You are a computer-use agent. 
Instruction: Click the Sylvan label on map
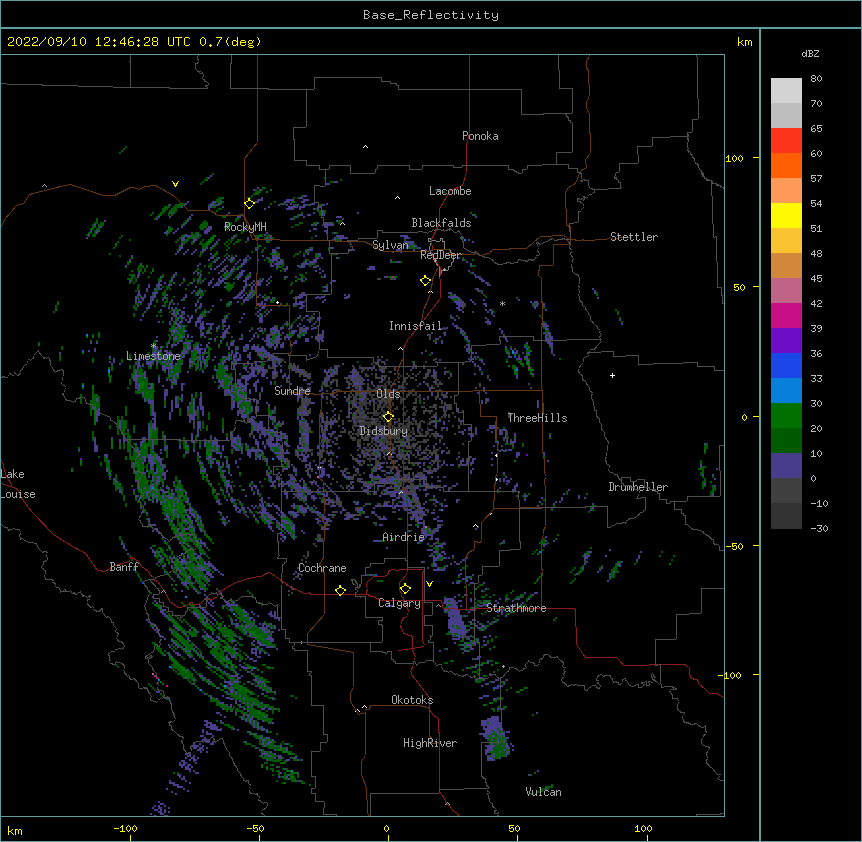(x=390, y=245)
